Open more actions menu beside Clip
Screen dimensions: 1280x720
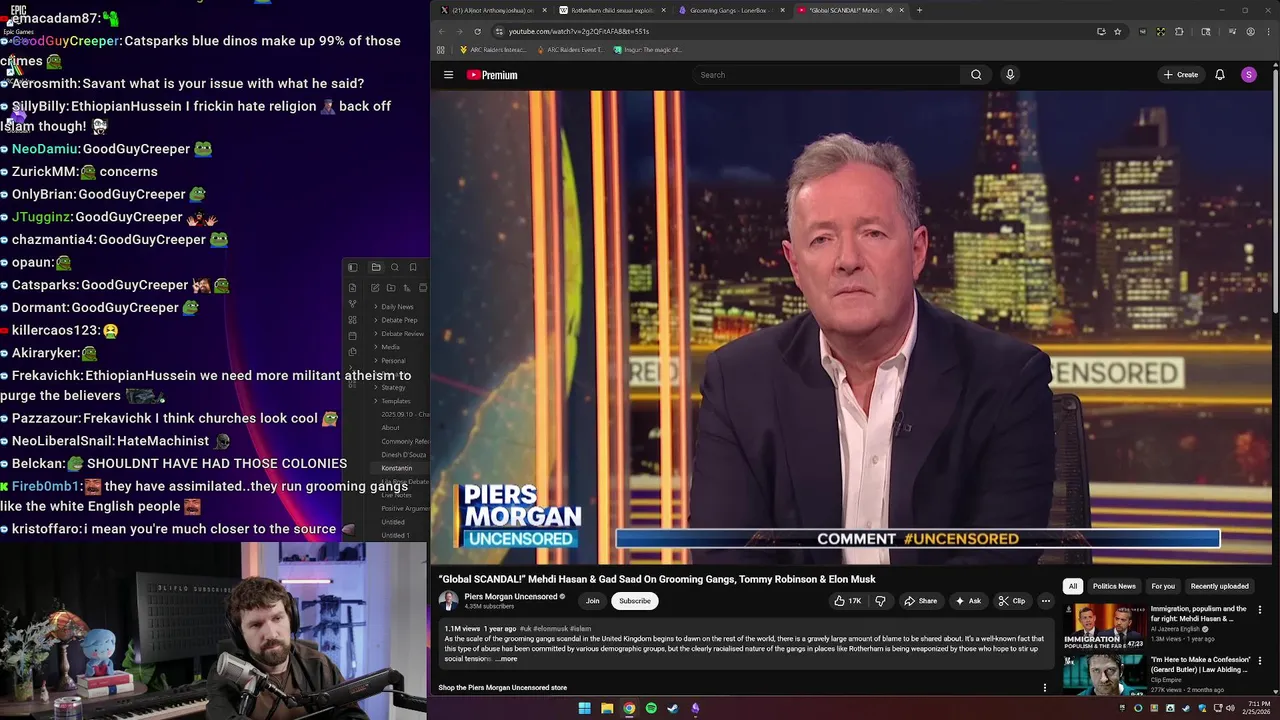coord(1045,601)
